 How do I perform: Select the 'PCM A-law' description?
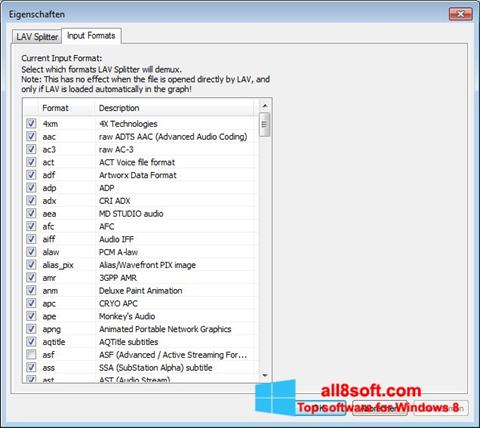tap(118, 252)
